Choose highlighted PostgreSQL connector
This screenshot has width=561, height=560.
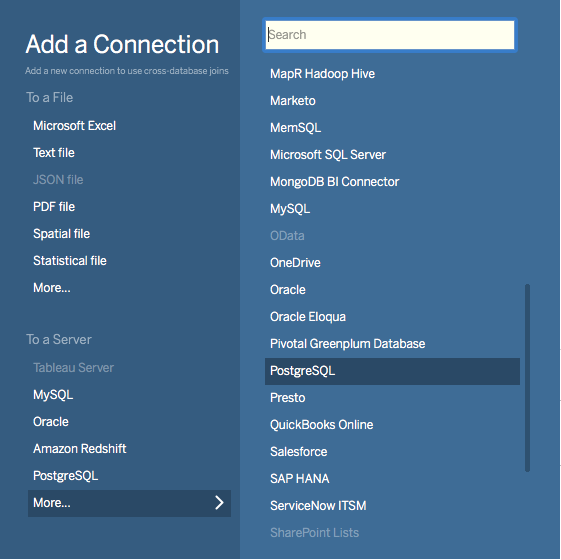point(392,371)
